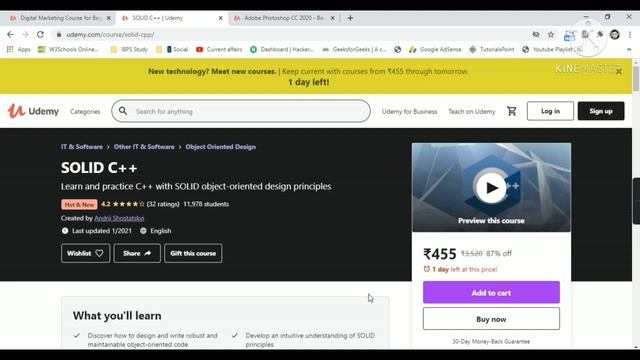Click Add to cart
Image resolution: width=640 pixels, height=360 pixels.
491,292
